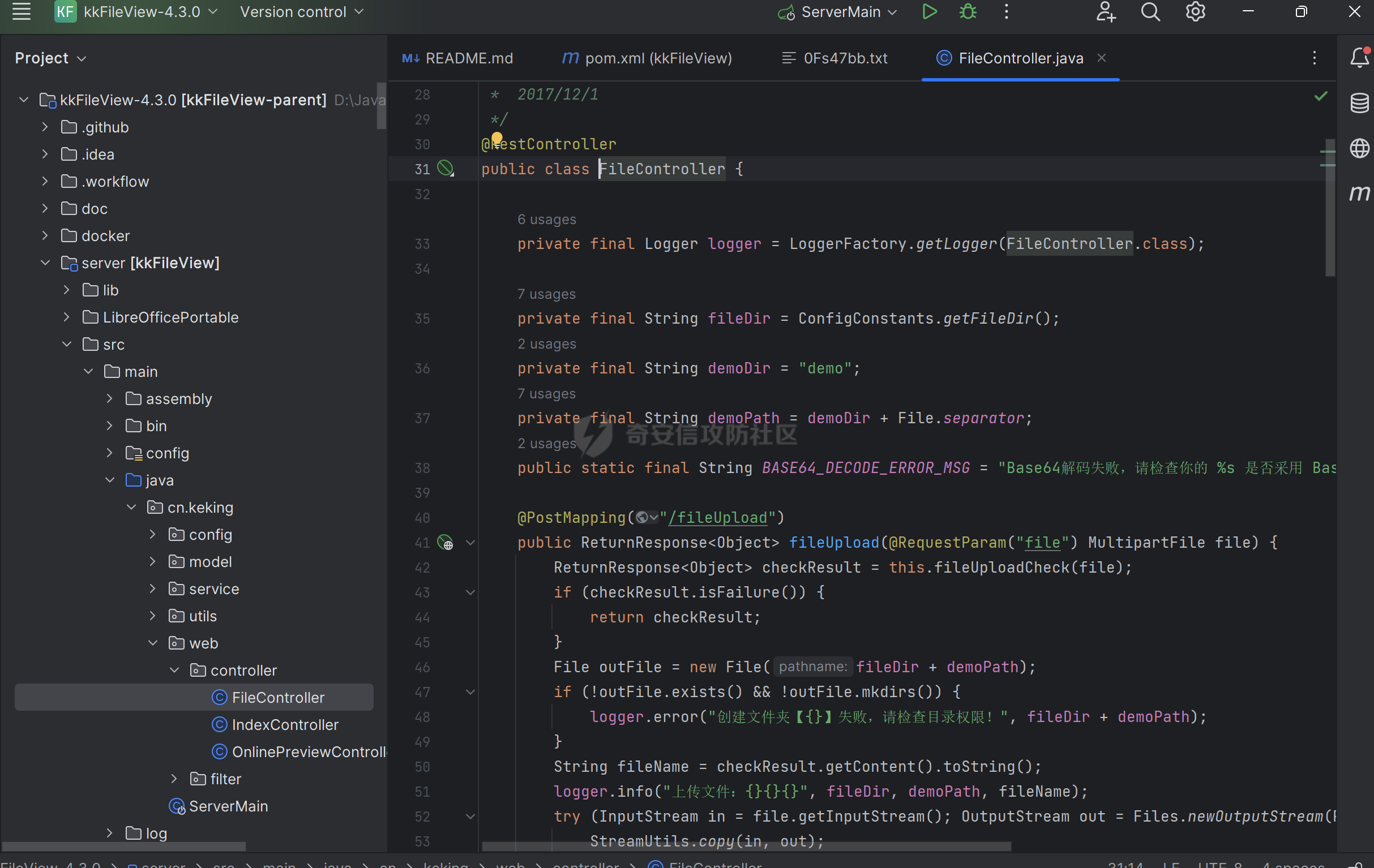Collapse the controller package

tap(174, 670)
